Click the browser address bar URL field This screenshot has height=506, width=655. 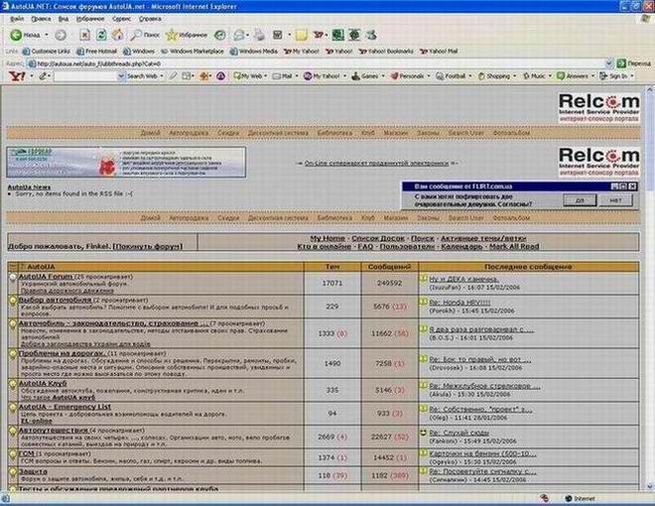[300, 62]
